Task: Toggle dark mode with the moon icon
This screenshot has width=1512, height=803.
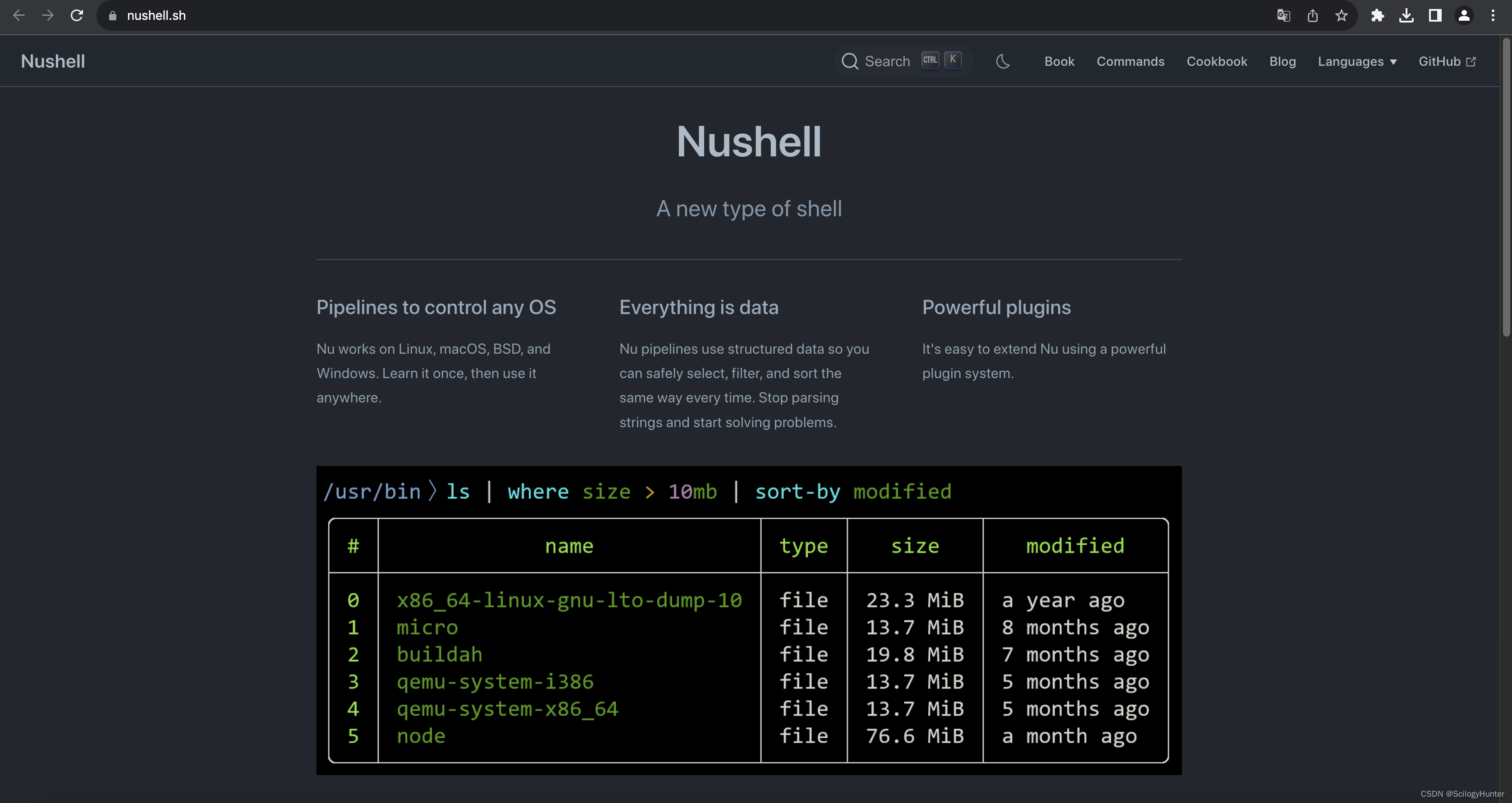Action: point(1003,61)
